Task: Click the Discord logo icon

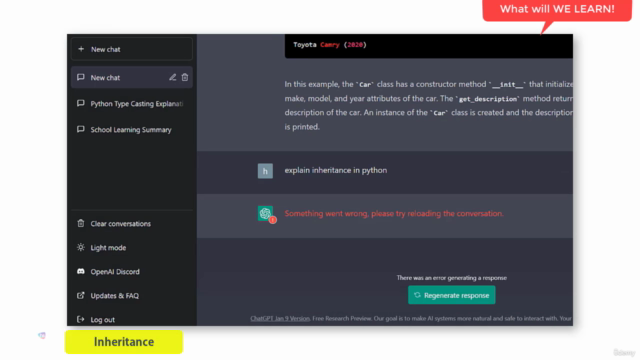Action: tap(81, 271)
